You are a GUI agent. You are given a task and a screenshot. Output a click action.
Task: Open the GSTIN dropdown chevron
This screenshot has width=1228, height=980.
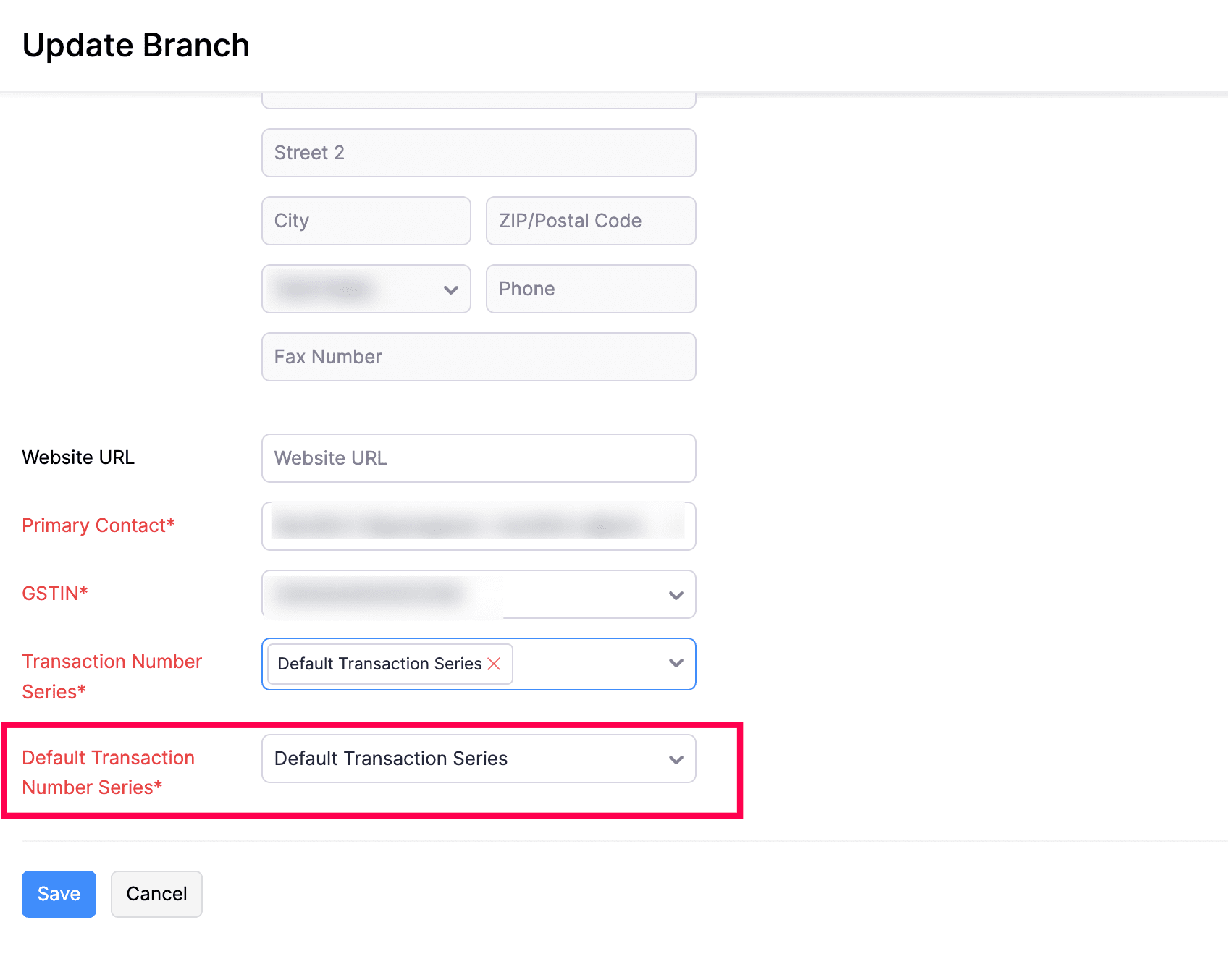[676, 594]
